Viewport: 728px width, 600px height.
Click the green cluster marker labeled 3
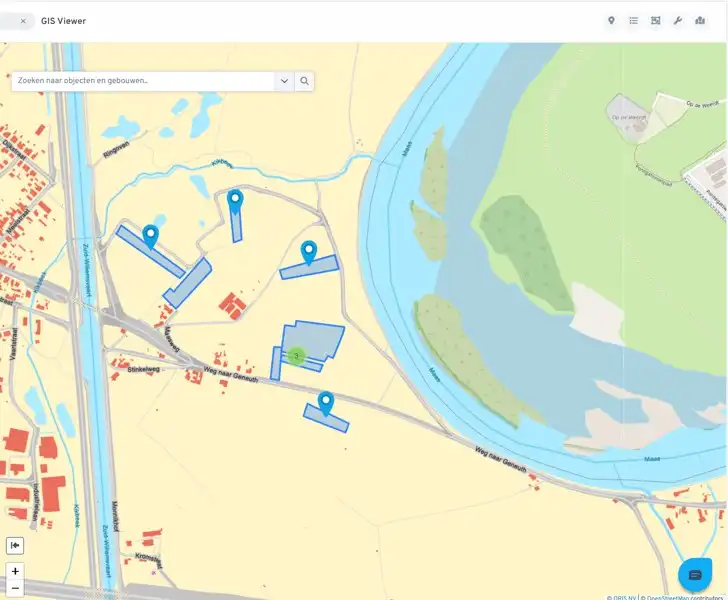(x=296, y=355)
